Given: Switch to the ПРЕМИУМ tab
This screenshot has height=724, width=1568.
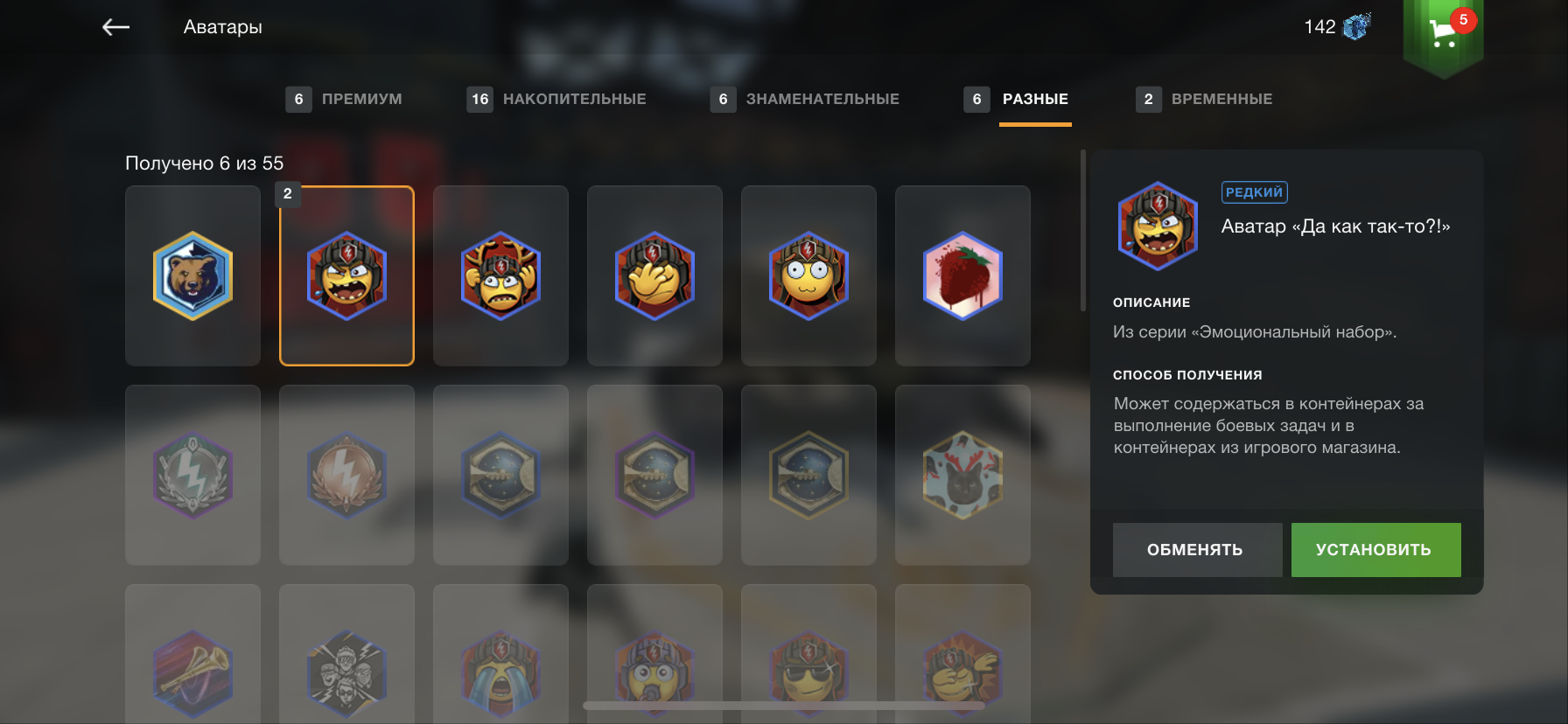Looking at the screenshot, I should (344, 99).
